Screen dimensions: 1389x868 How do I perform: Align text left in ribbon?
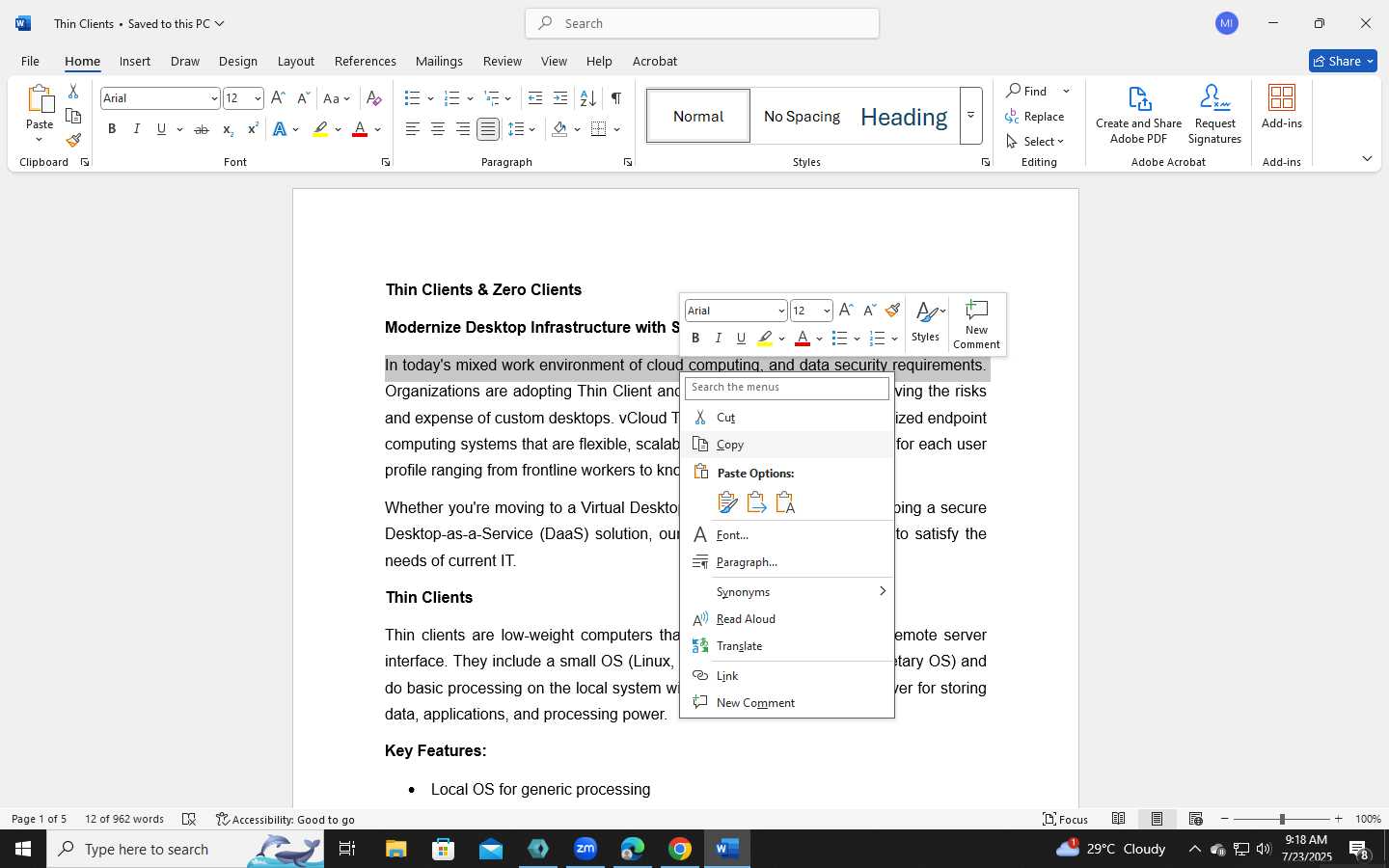(413, 129)
